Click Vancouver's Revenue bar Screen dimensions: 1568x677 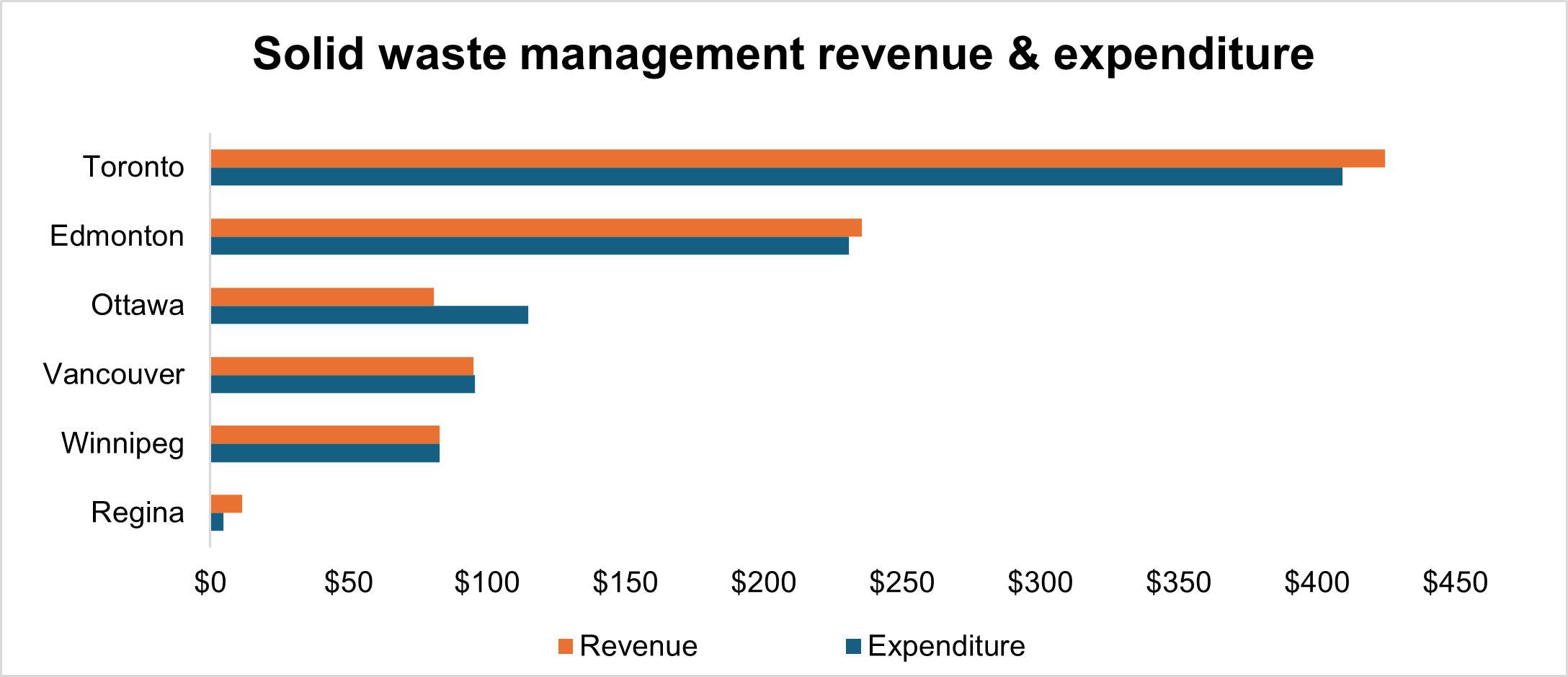tap(342, 366)
